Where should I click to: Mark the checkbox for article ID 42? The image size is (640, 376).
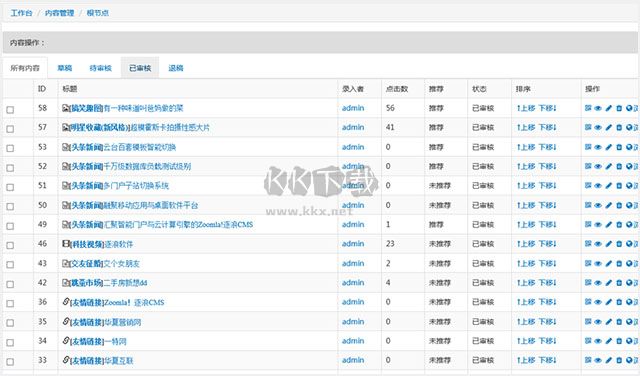(10, 284)
